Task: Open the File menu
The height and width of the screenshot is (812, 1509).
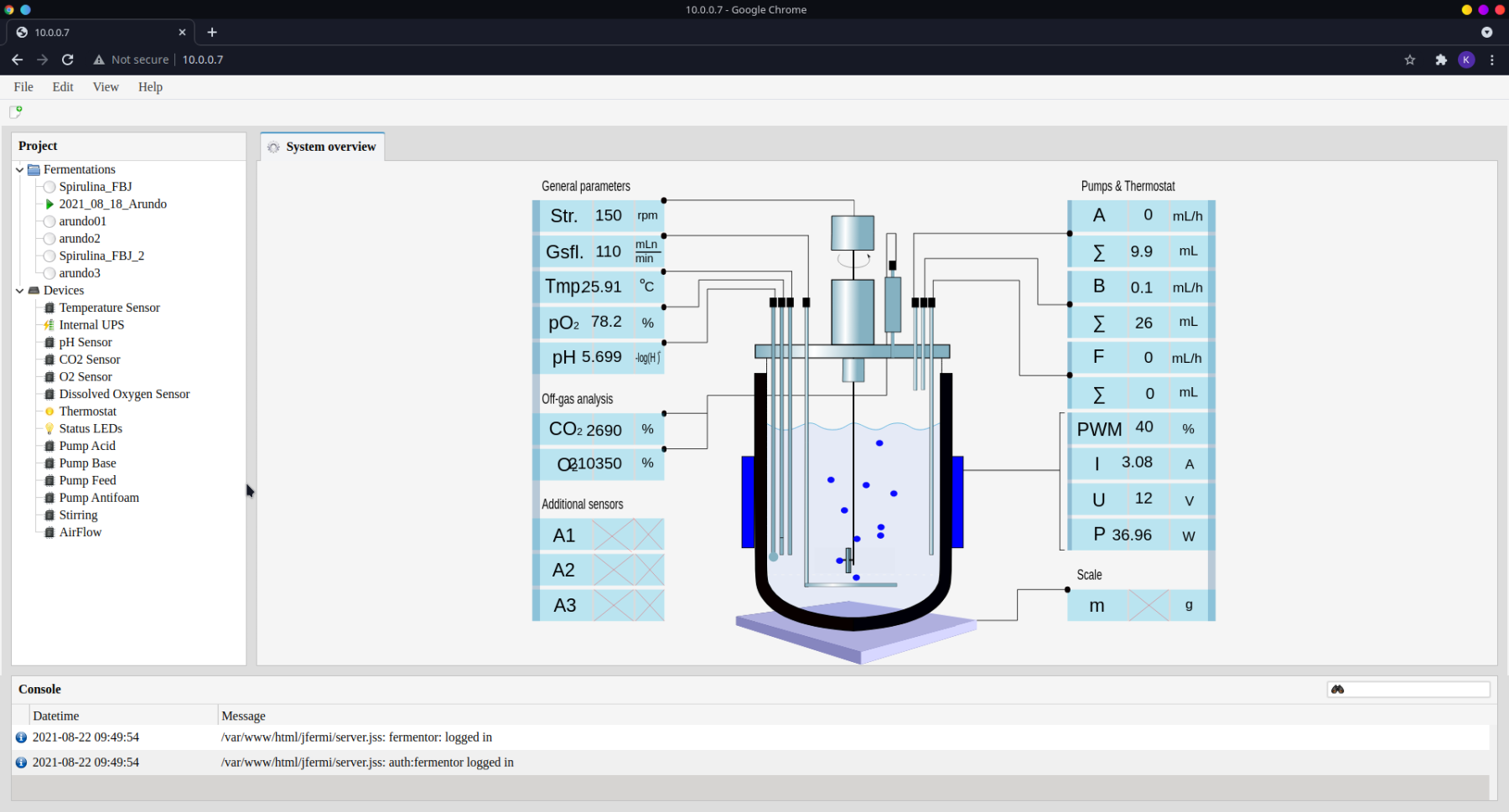Action: click(23, 87)
